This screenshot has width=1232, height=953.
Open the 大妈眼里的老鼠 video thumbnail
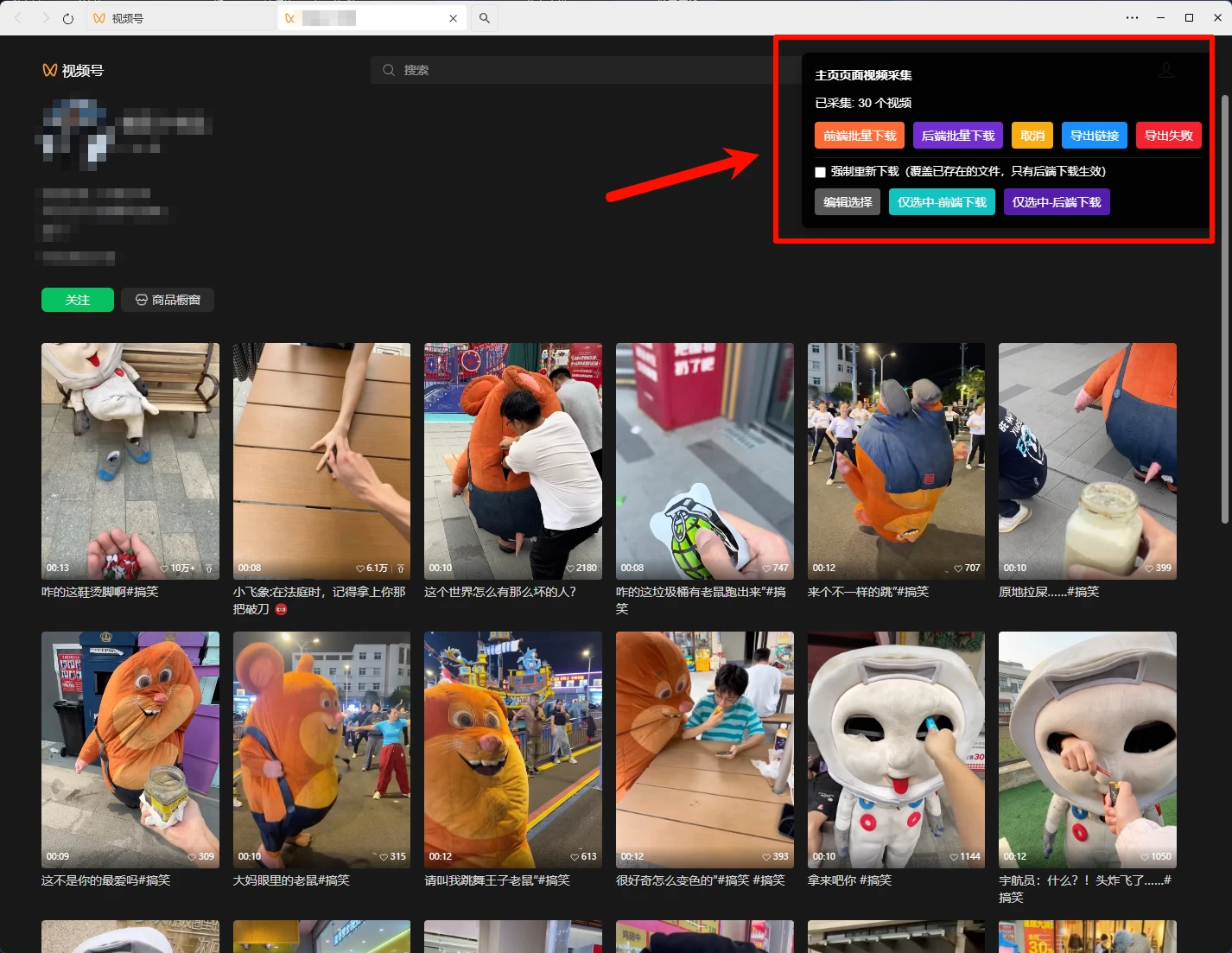[321, 749]
